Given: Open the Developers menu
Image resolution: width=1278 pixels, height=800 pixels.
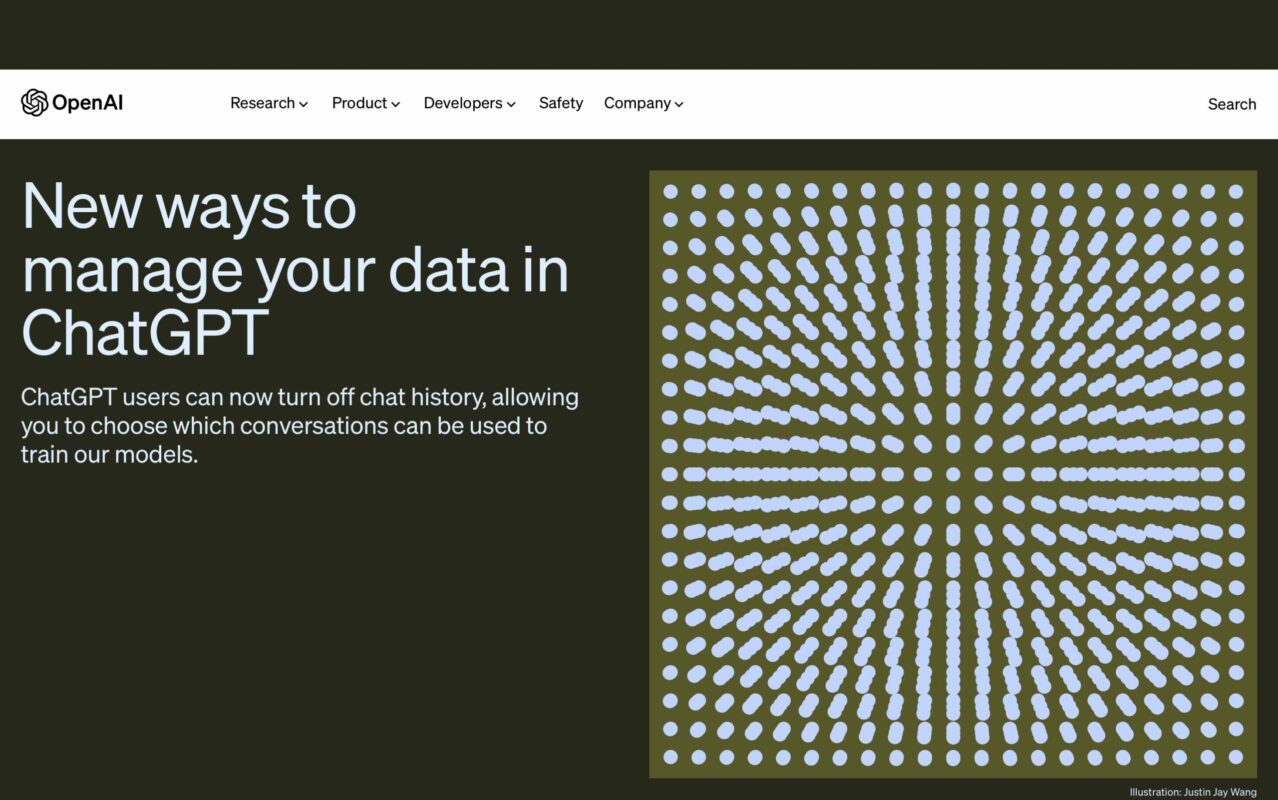Looking at the screenshot, I should (x=470, y=103).
